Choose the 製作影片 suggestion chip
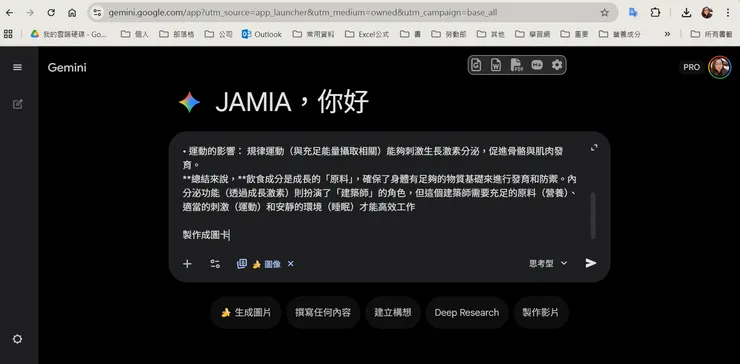 click(x=541, y=313)
